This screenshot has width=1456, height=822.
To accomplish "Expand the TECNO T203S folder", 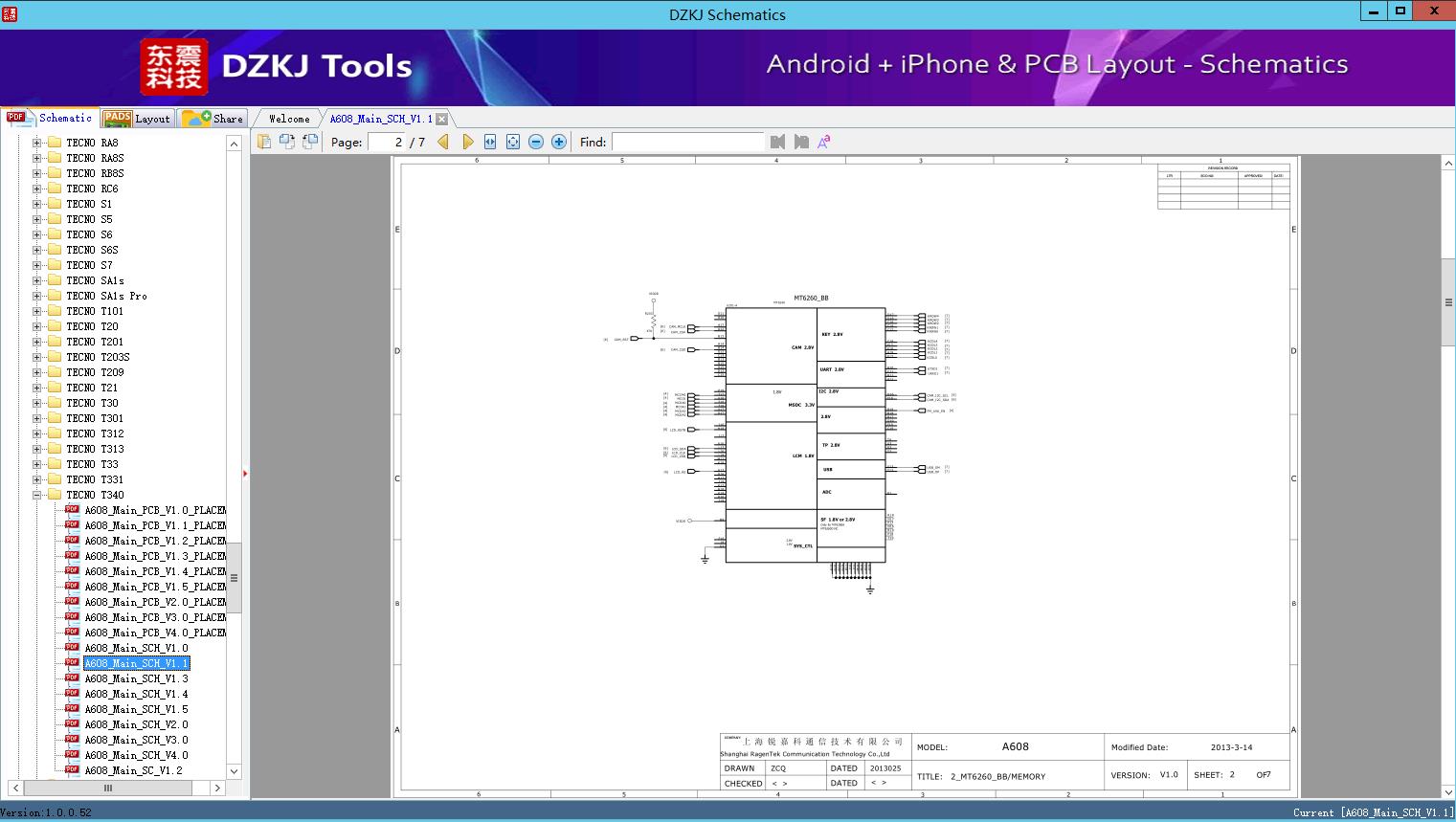I will [x=36, y=357].
